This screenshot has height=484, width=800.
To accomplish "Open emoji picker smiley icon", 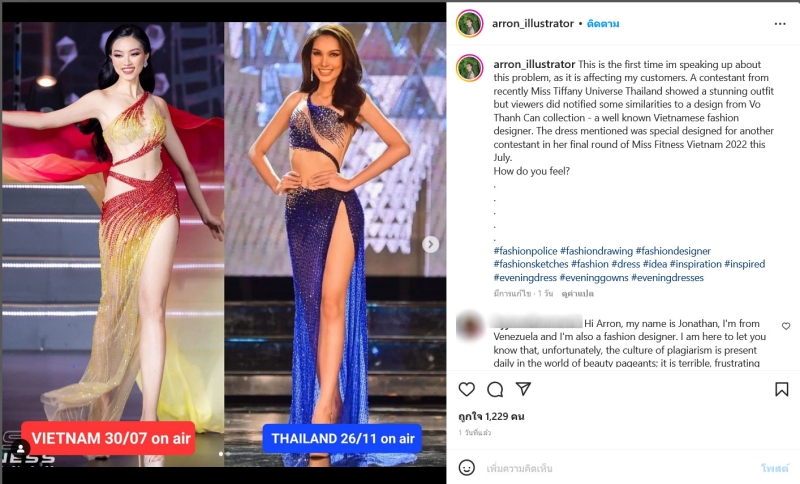I will point(466,467).
